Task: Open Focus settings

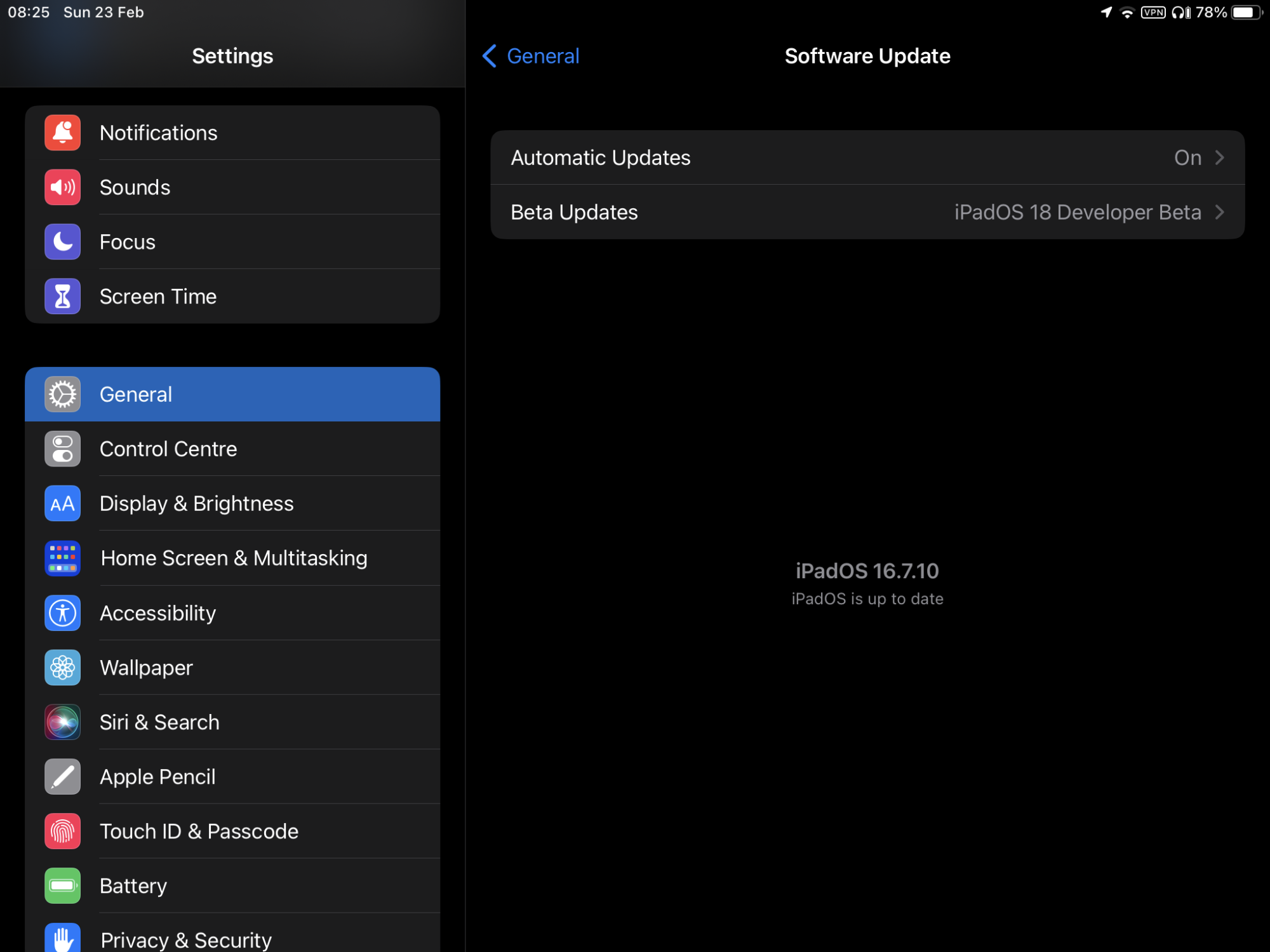Action: pos(232,242)
